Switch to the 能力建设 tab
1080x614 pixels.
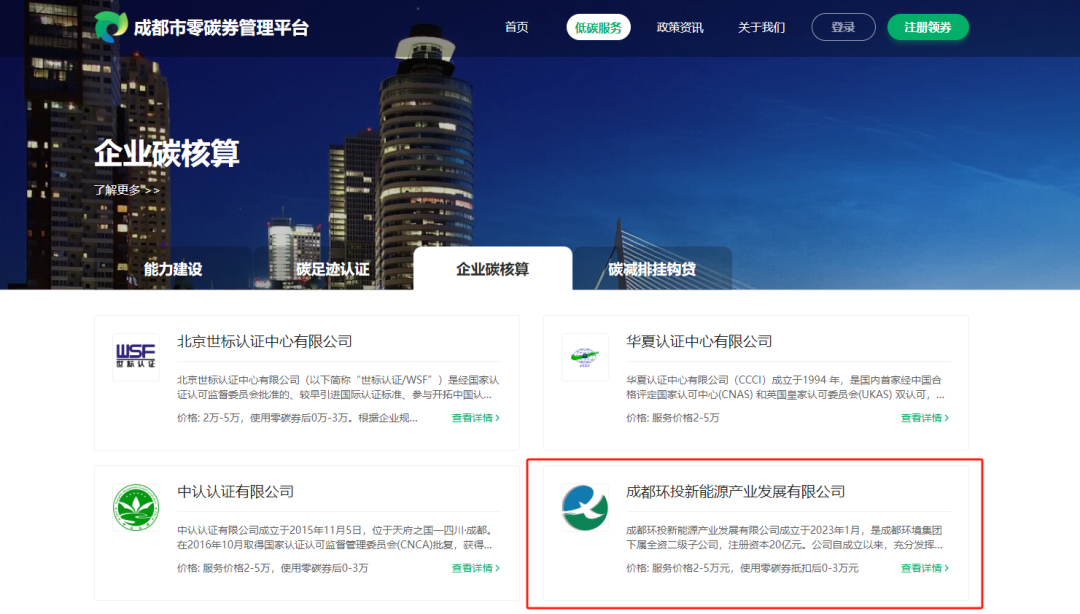[x=173, y=269]
